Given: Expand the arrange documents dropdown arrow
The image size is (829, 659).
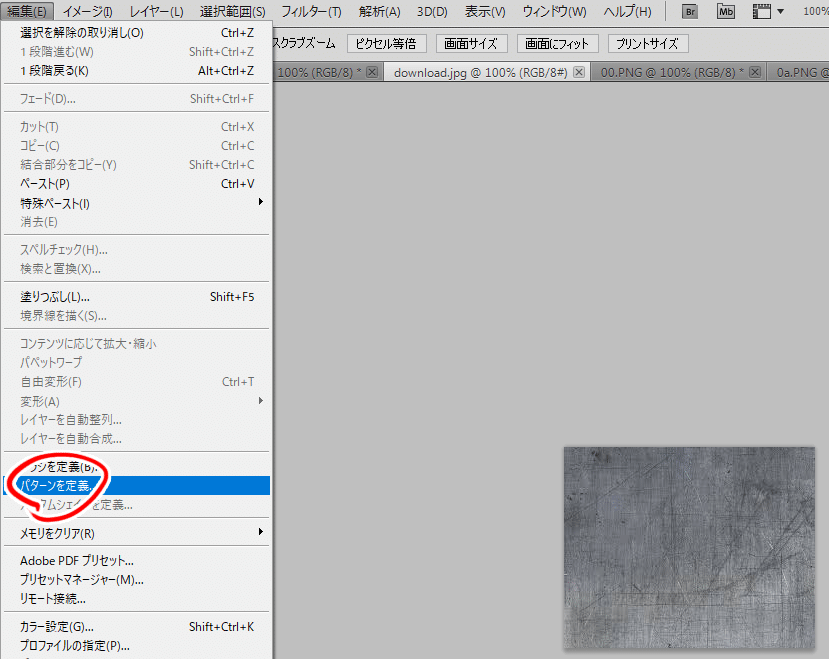Looking at the screenshot, I should pyautogui.click(x=780, y=12).
